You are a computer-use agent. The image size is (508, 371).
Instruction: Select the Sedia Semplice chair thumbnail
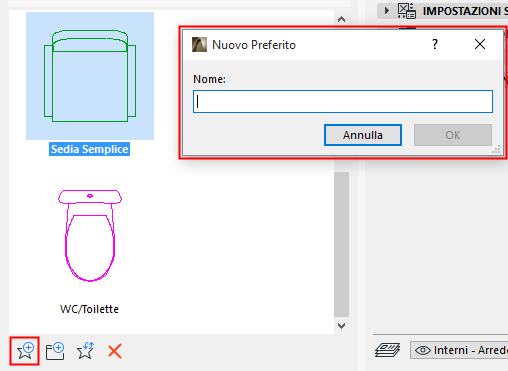pyautogui.click(x=90, y=76)
